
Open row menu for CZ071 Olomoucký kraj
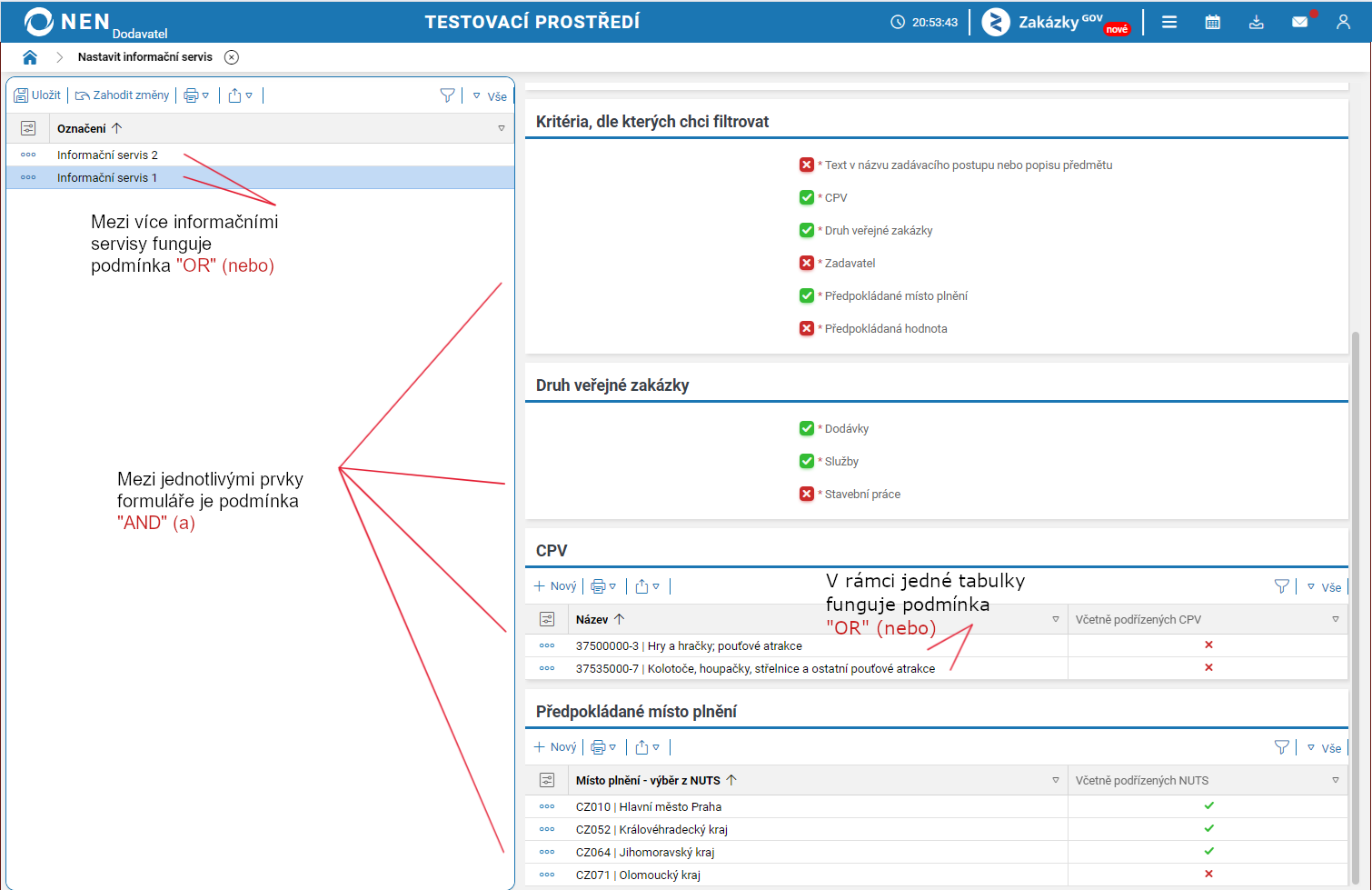click(x=547, y=875)
